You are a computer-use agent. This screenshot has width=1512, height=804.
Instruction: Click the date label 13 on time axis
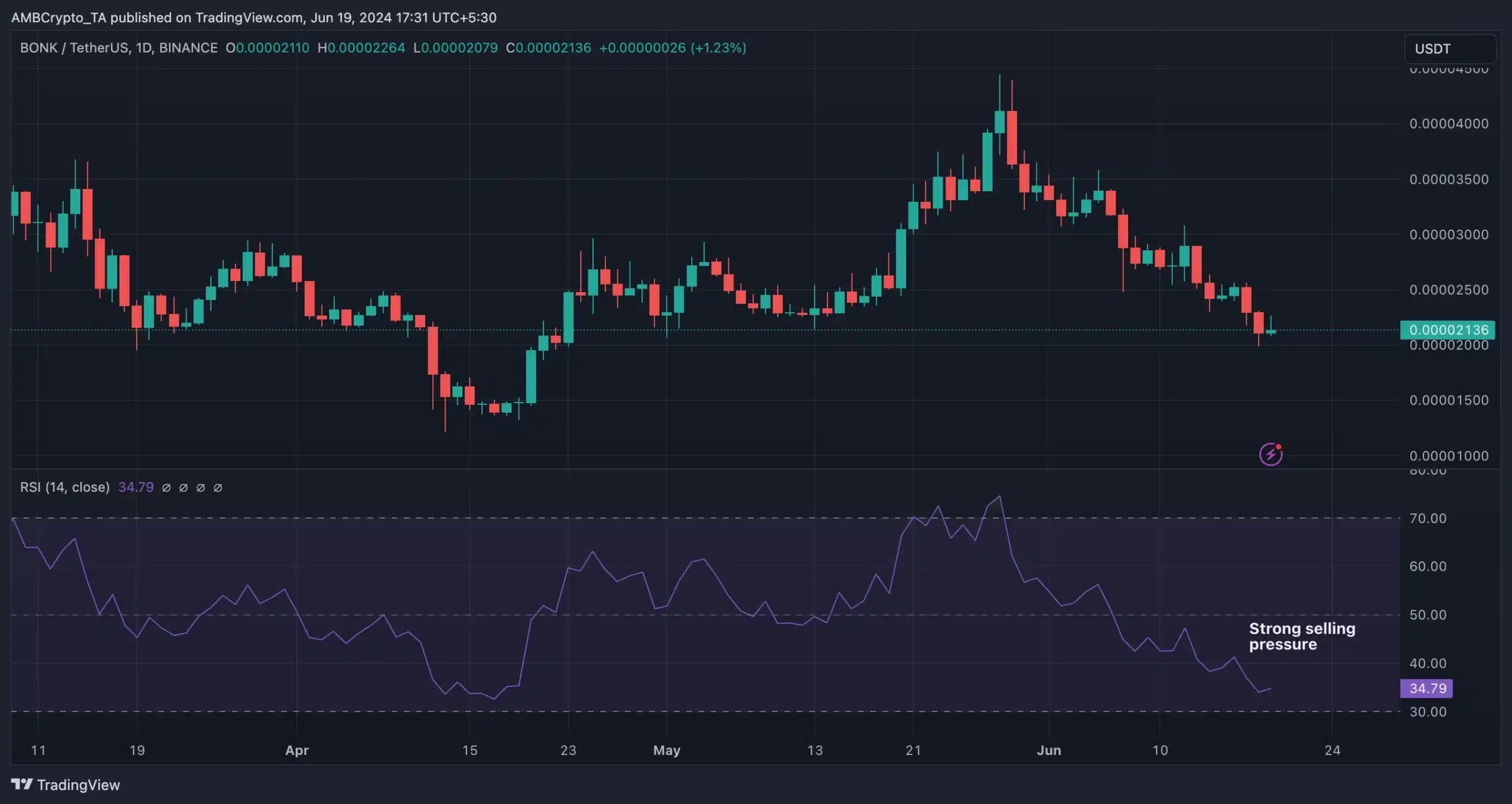[x=815, y=750]
